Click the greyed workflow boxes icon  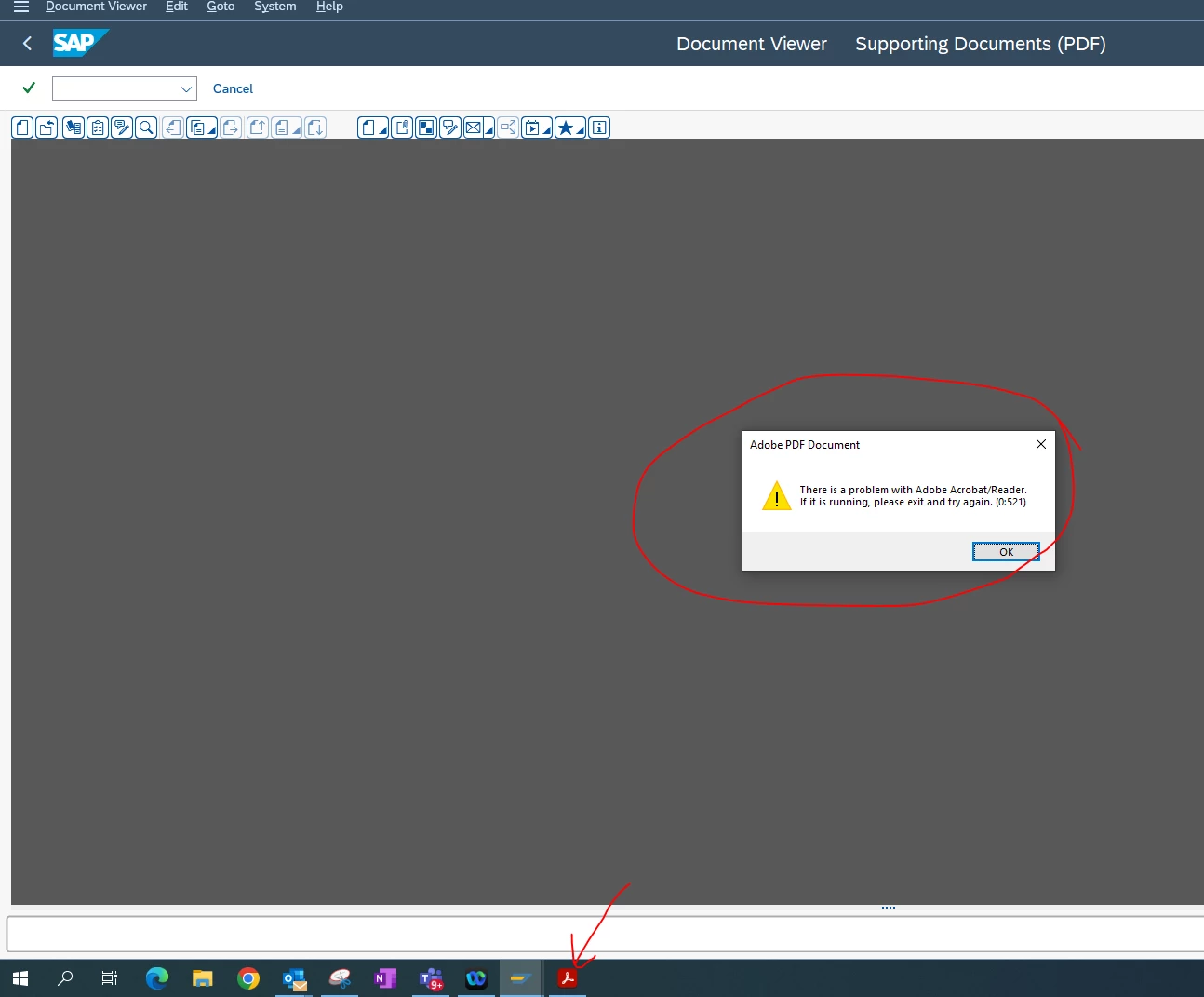click(508, 128)
